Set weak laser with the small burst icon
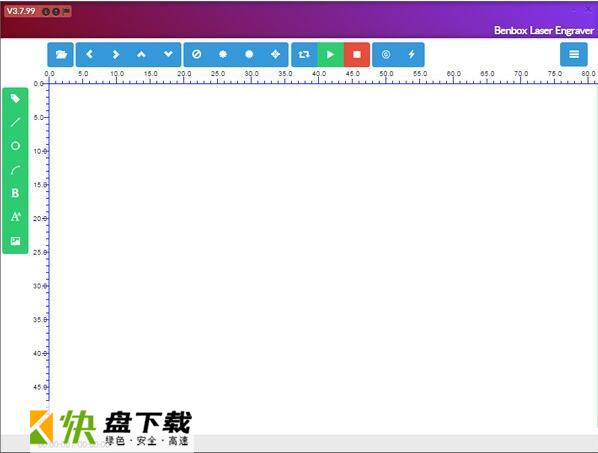The height and width of the screenshot is (453, 598). tap(223, 55)
